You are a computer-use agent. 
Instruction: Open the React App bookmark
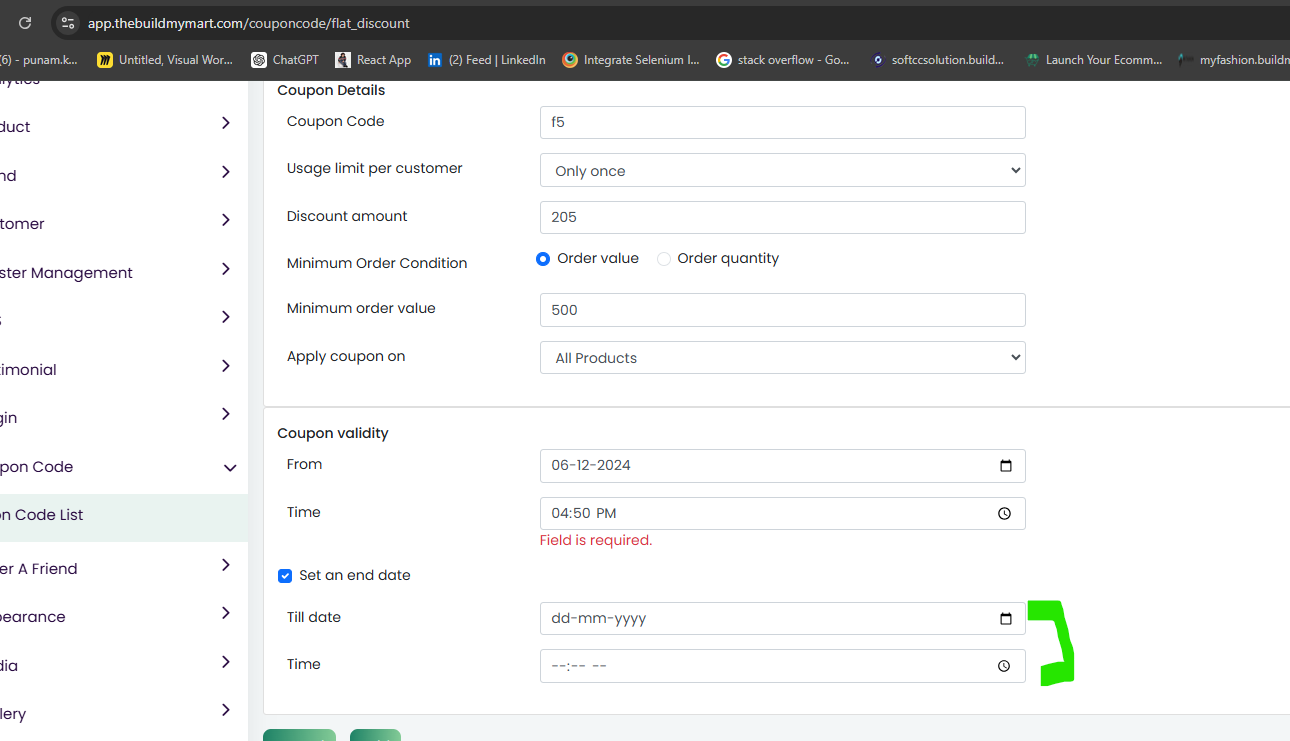pos(374,60)
